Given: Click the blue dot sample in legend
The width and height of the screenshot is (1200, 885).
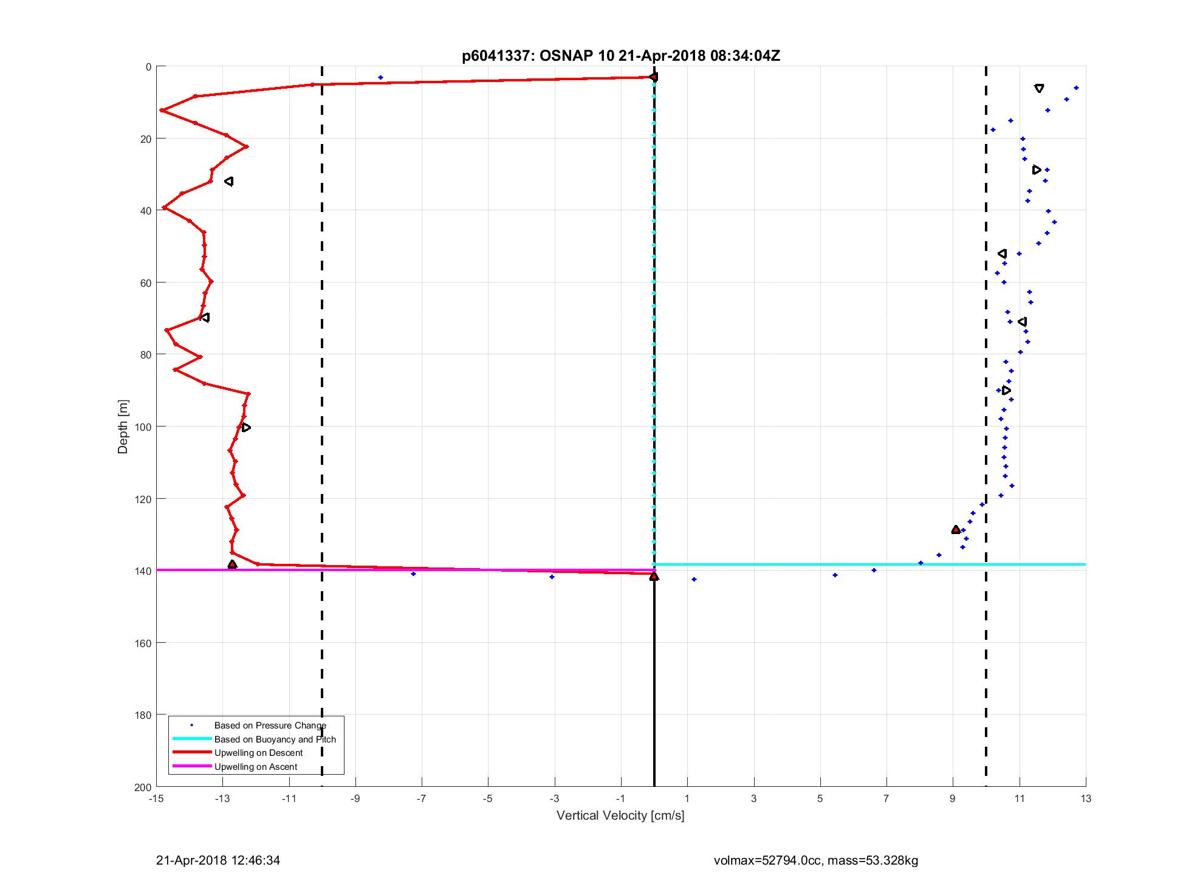Looking at the screenshot, I should point(191,724).
